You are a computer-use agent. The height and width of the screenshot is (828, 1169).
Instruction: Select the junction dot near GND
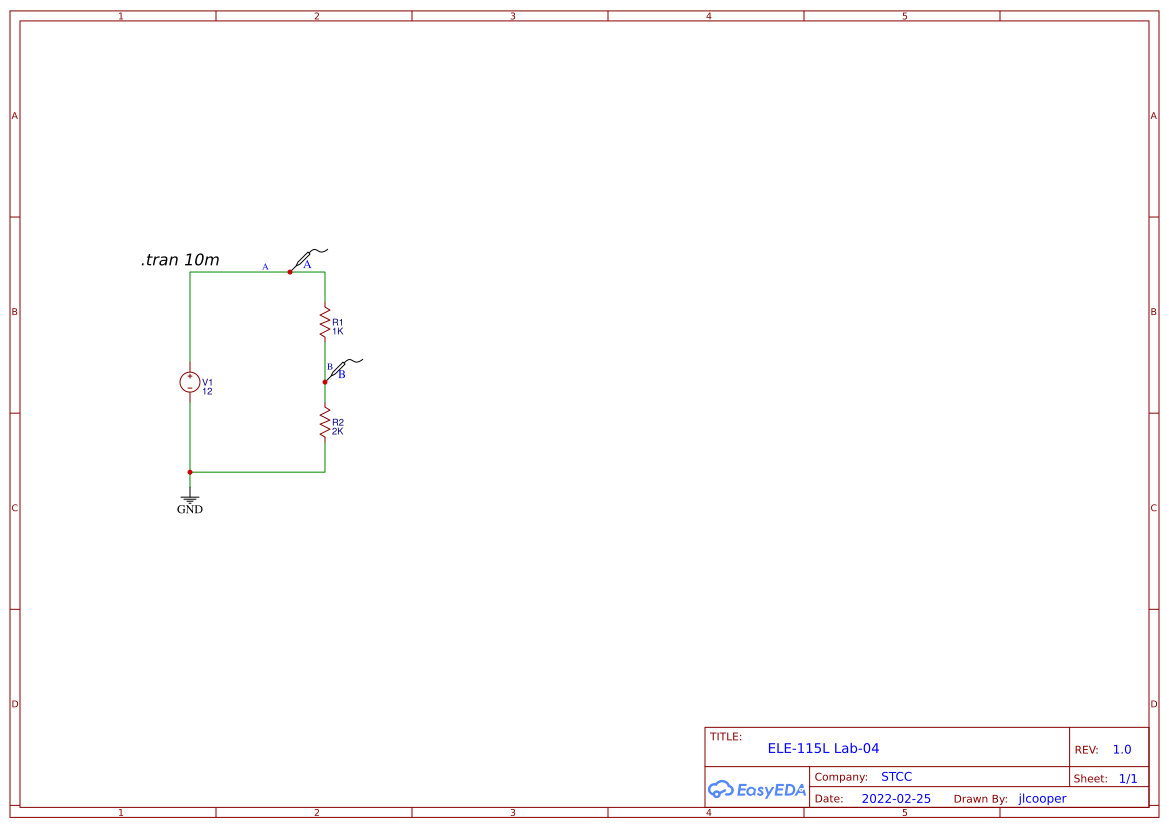190,470
